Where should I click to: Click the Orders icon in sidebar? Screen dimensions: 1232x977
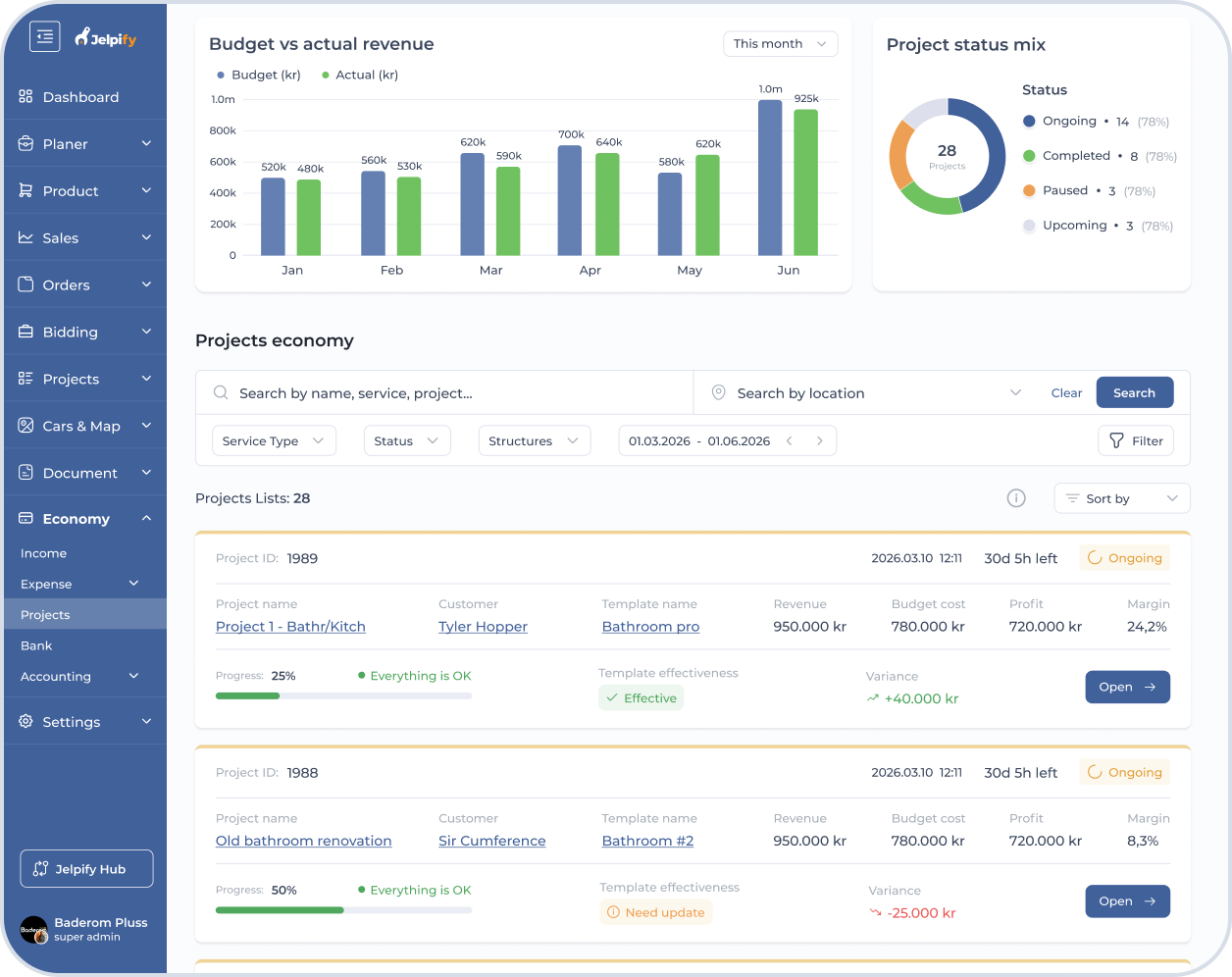click(x=26, y=284)
